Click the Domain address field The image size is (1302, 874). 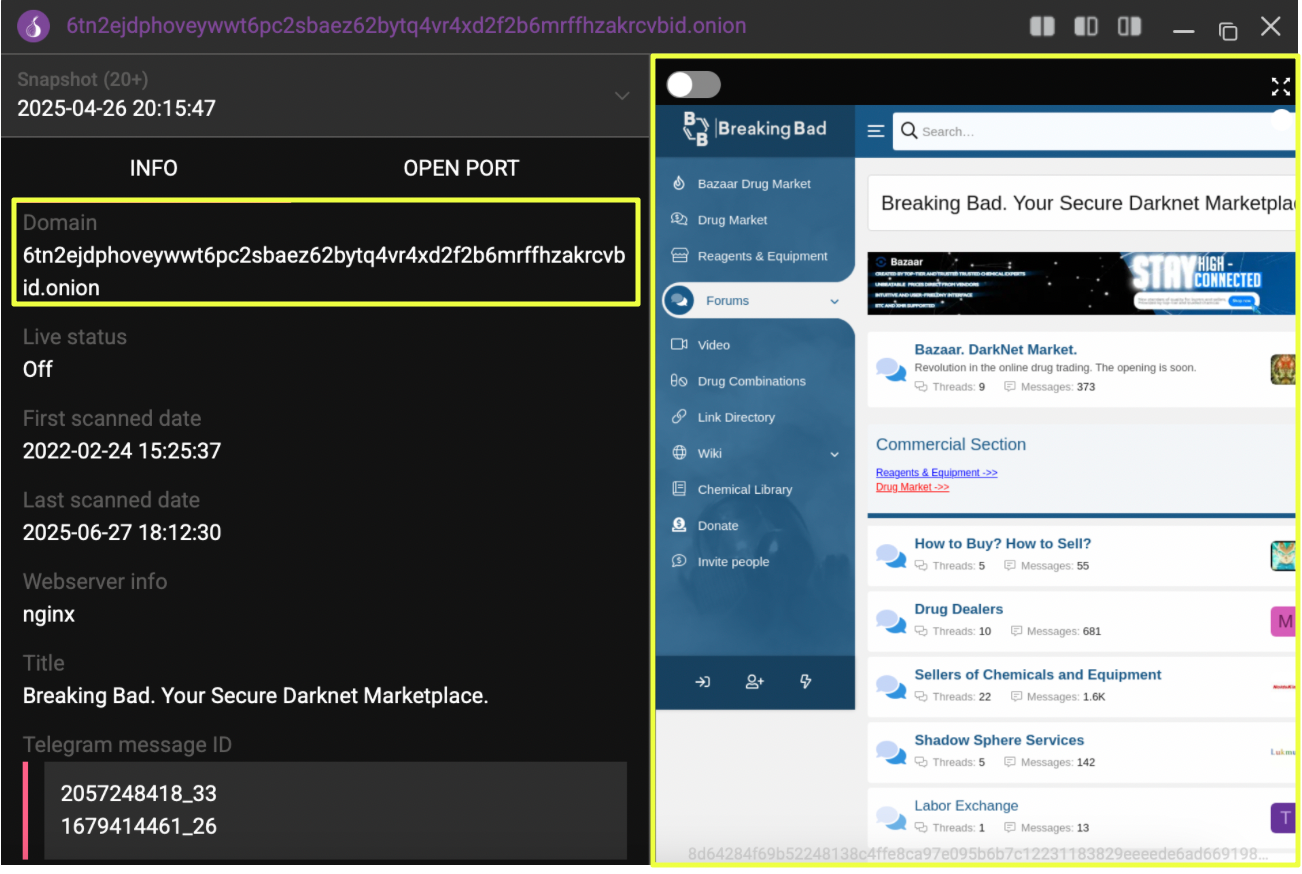[325, 253]
